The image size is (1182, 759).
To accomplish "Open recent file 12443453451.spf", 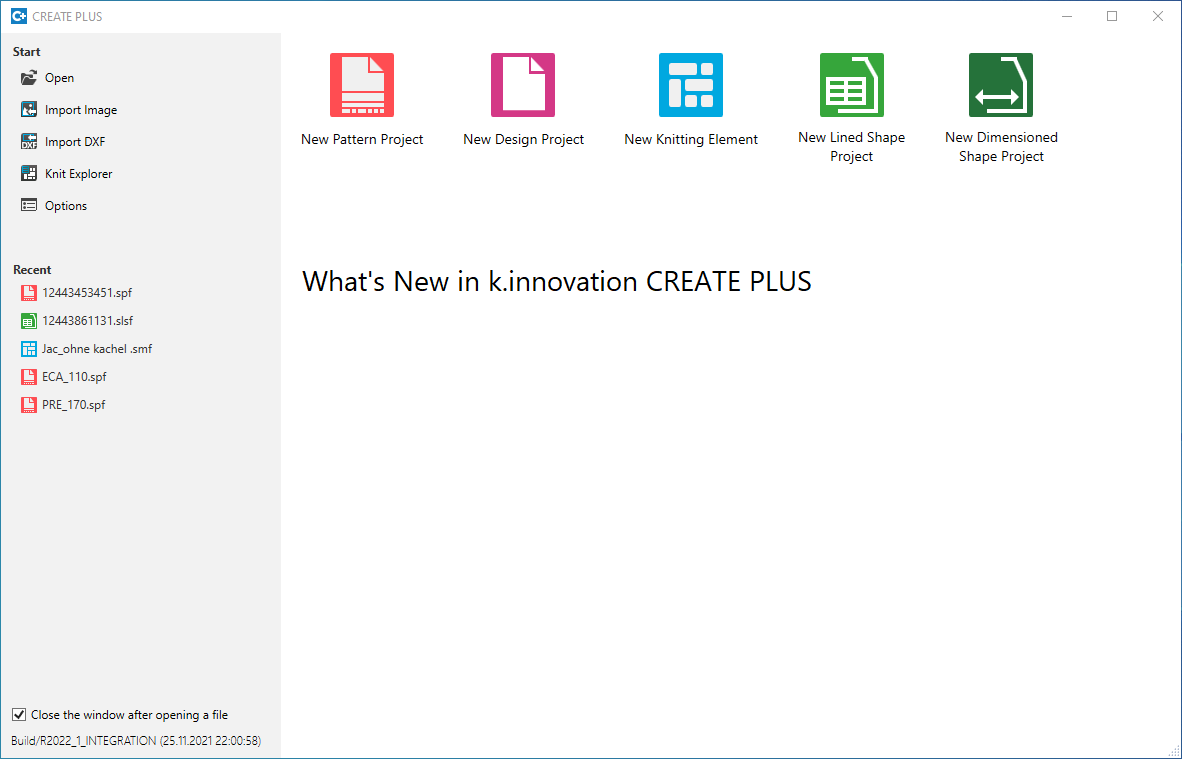I will tap(87, 293).
